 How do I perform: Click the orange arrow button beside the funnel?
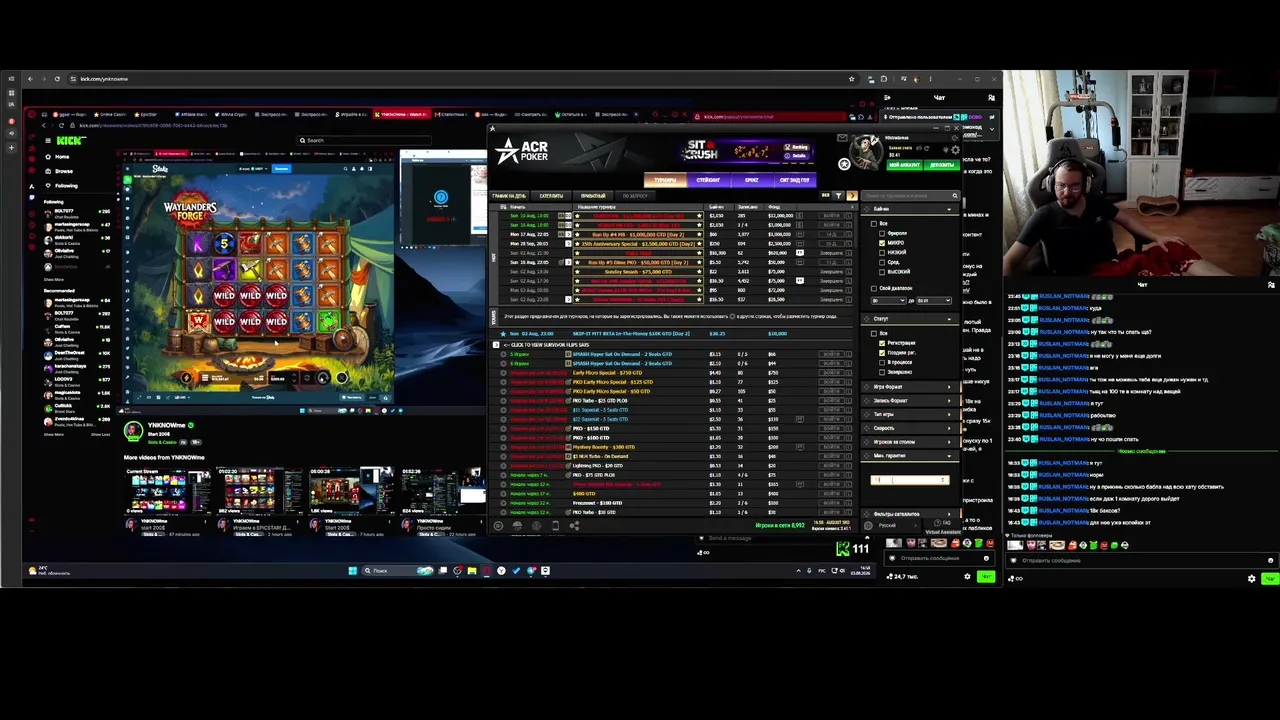click(x=851, y=195)
